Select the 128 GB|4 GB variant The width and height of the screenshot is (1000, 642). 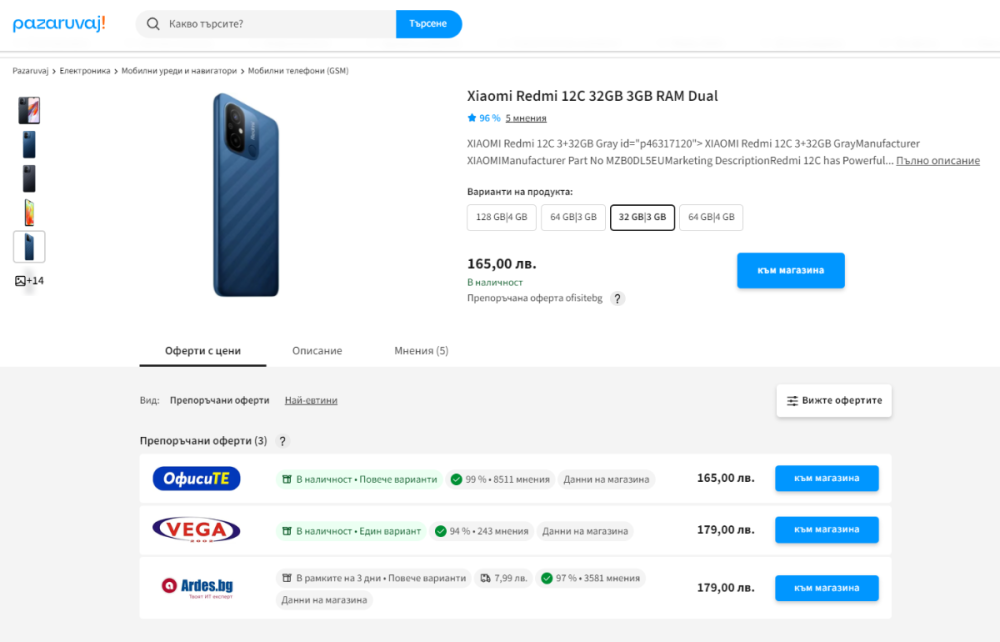click(x=502, y=217)
